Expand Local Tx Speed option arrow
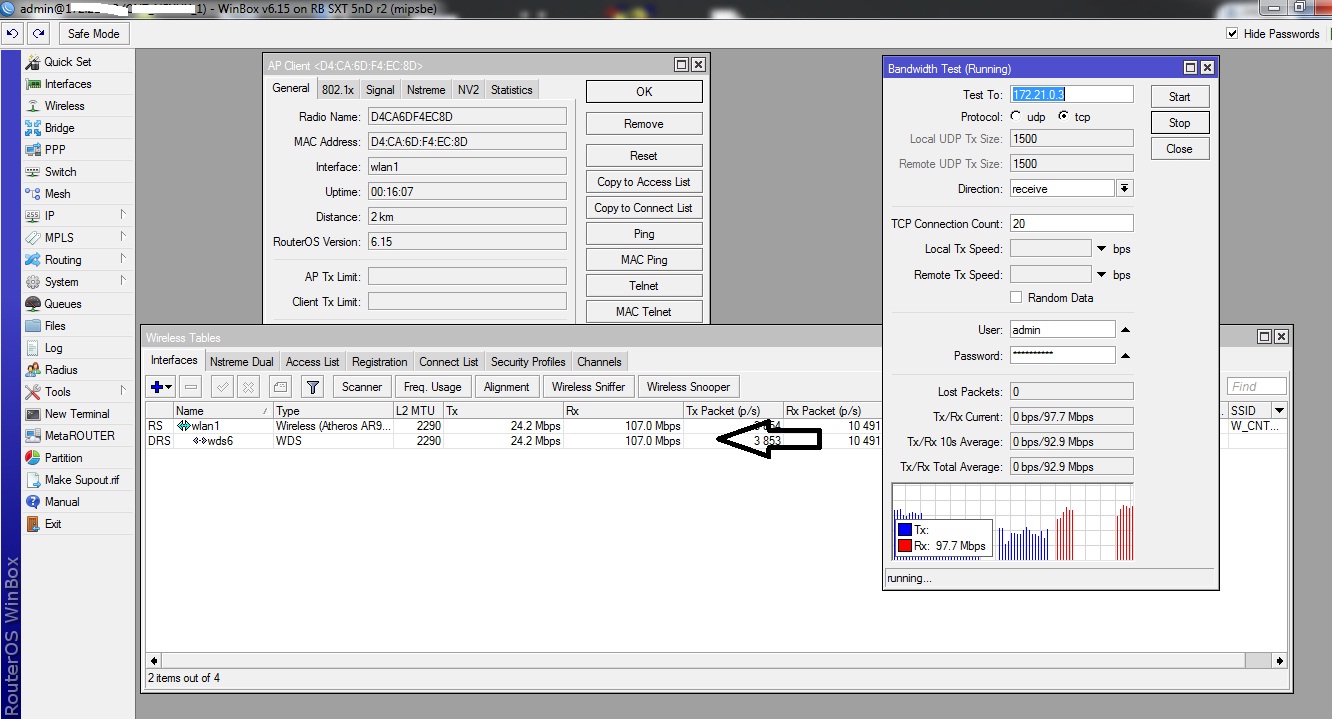 click(x=1102, y=249)
